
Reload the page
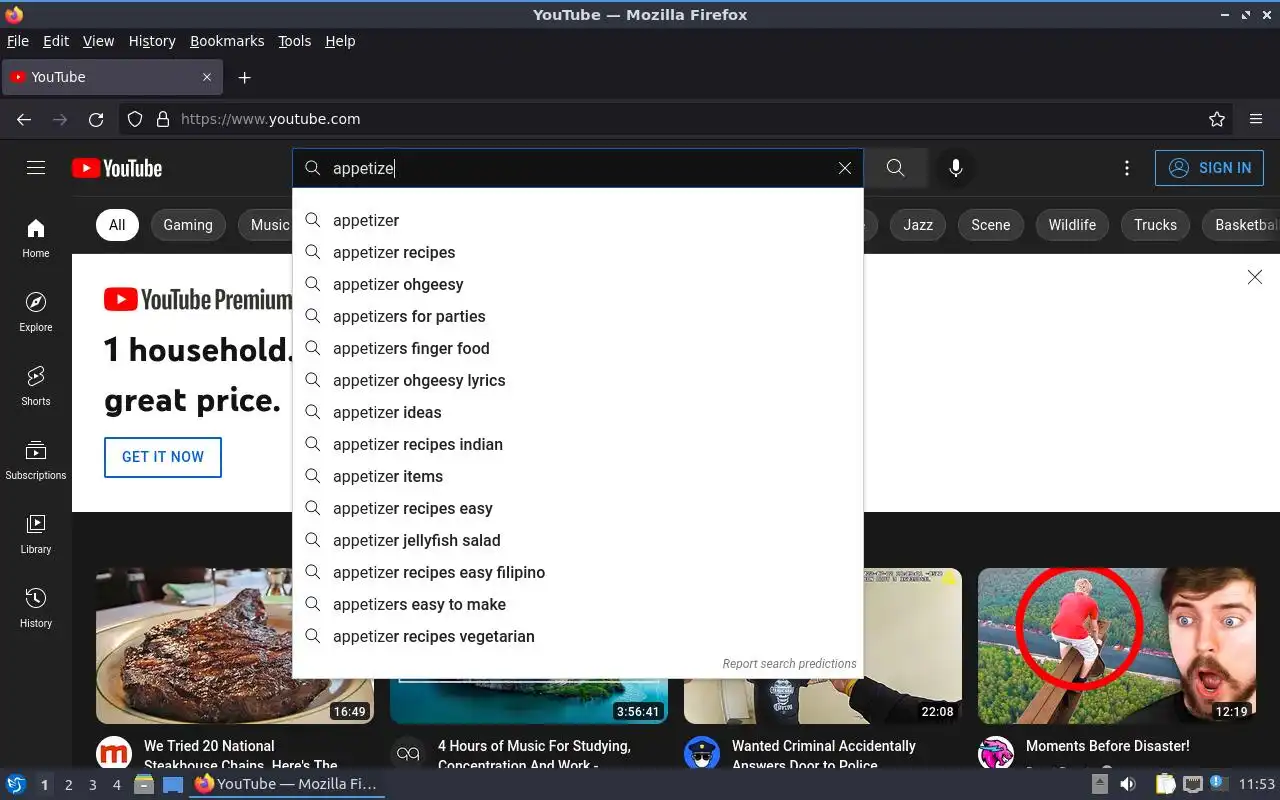pyautogui.click(x=96, y=119)
